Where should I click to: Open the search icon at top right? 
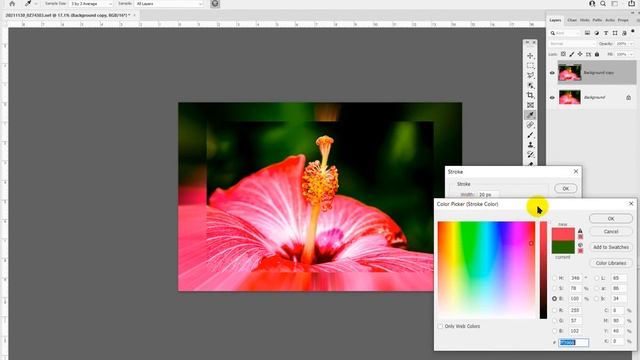tap(603, 4)
